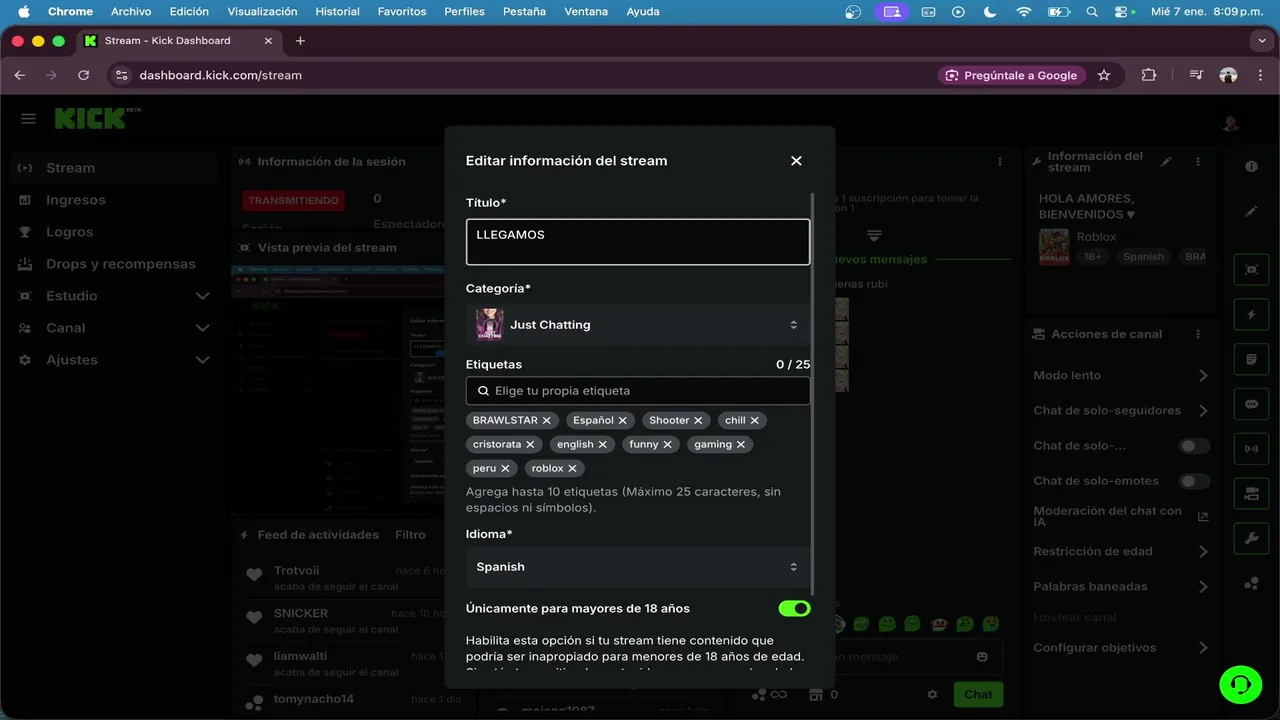Remove the chill tag

pos(755,421)
